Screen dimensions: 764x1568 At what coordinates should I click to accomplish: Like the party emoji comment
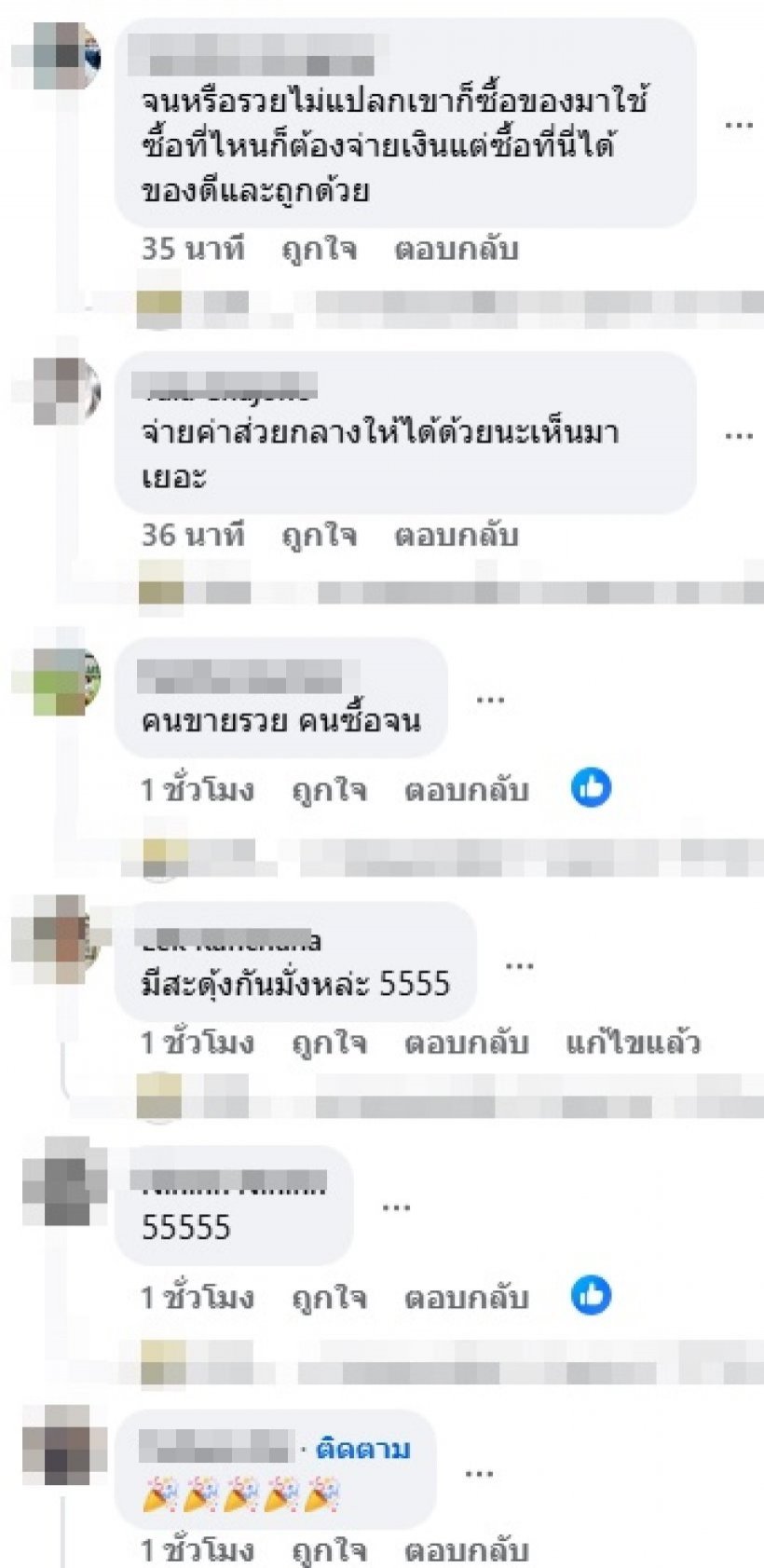click(x=329, y=1550)
